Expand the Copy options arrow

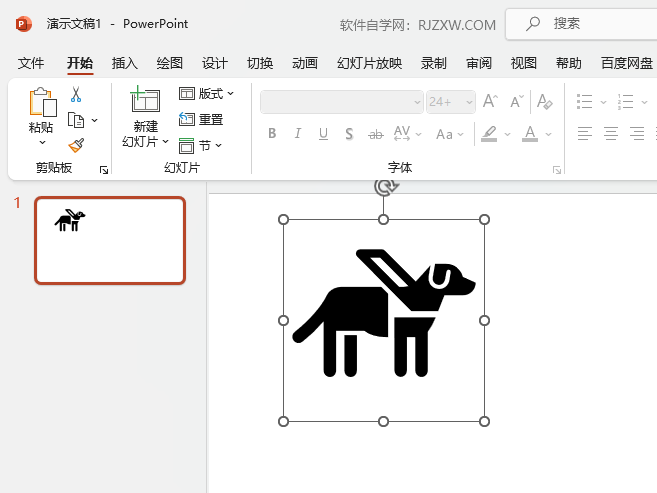[95, 121]
